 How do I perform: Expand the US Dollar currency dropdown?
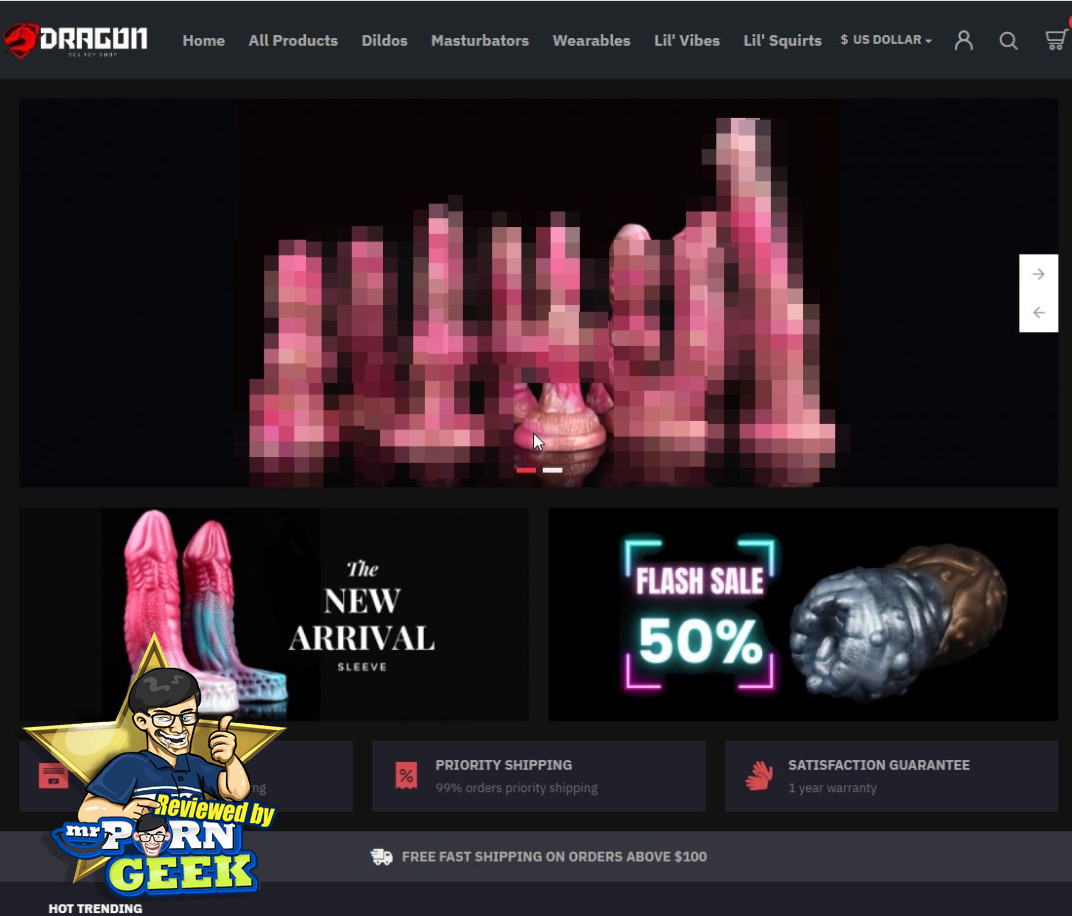(886, 40)
